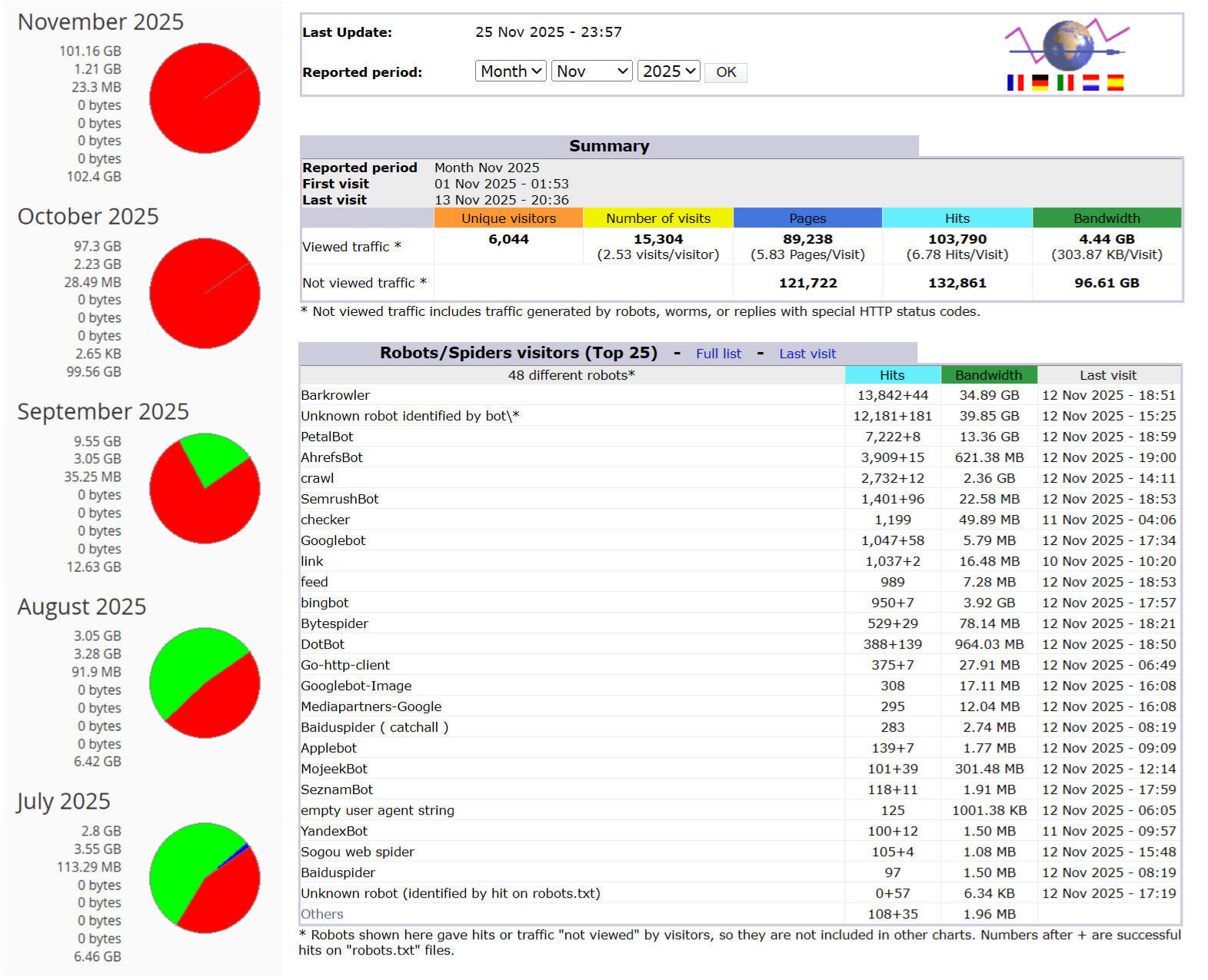Click the Others link in robots table
The image size is (1208, 980).
322,914
